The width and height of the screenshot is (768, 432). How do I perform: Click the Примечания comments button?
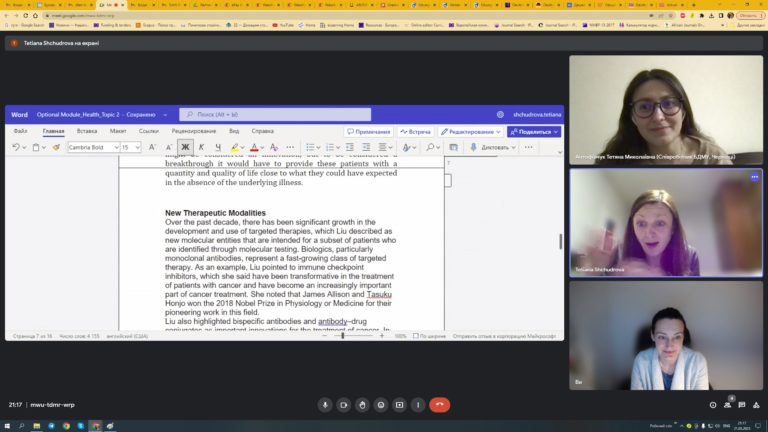click(368, 131)
